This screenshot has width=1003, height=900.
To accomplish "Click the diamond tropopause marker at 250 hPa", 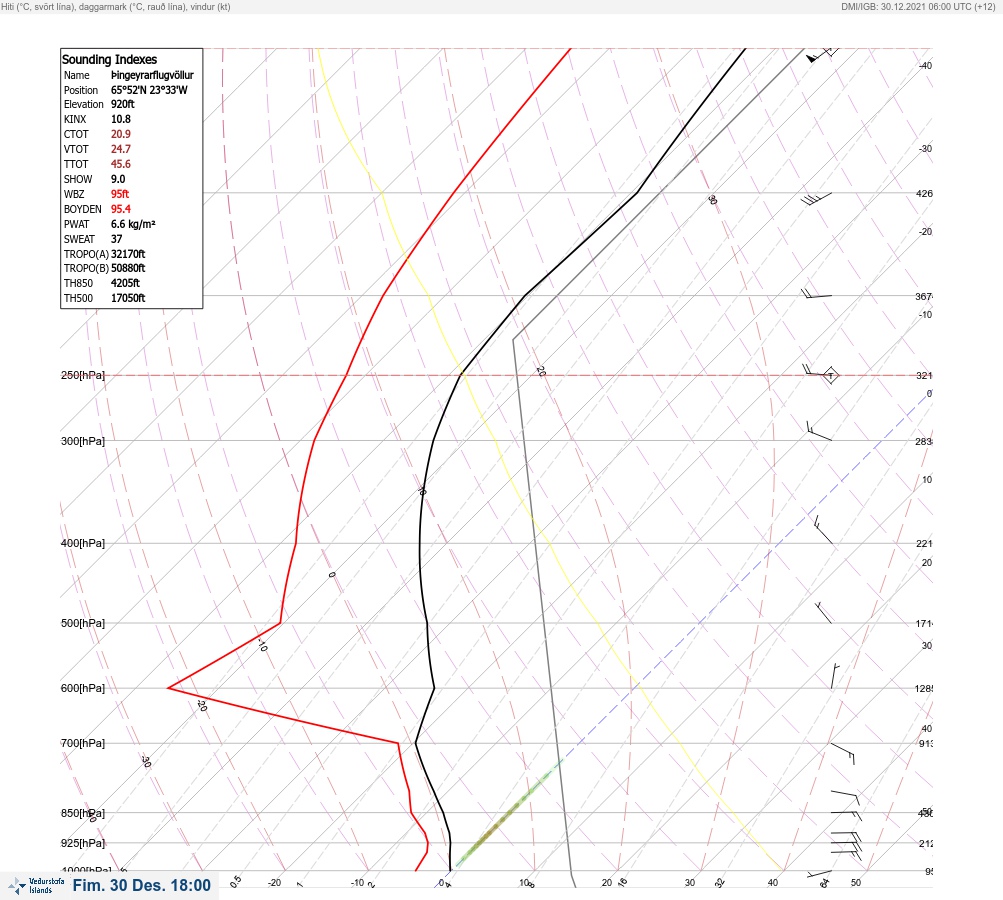I will coord(830,375).
